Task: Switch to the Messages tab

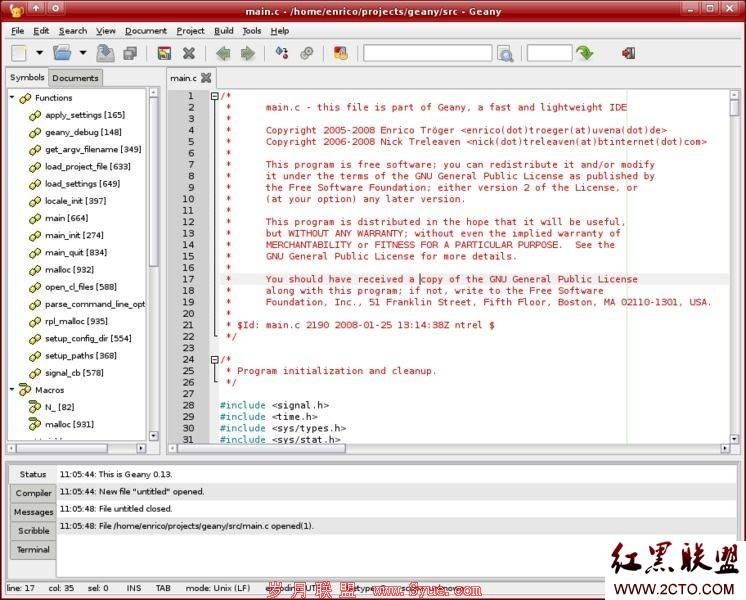Action: coord(33,512)
